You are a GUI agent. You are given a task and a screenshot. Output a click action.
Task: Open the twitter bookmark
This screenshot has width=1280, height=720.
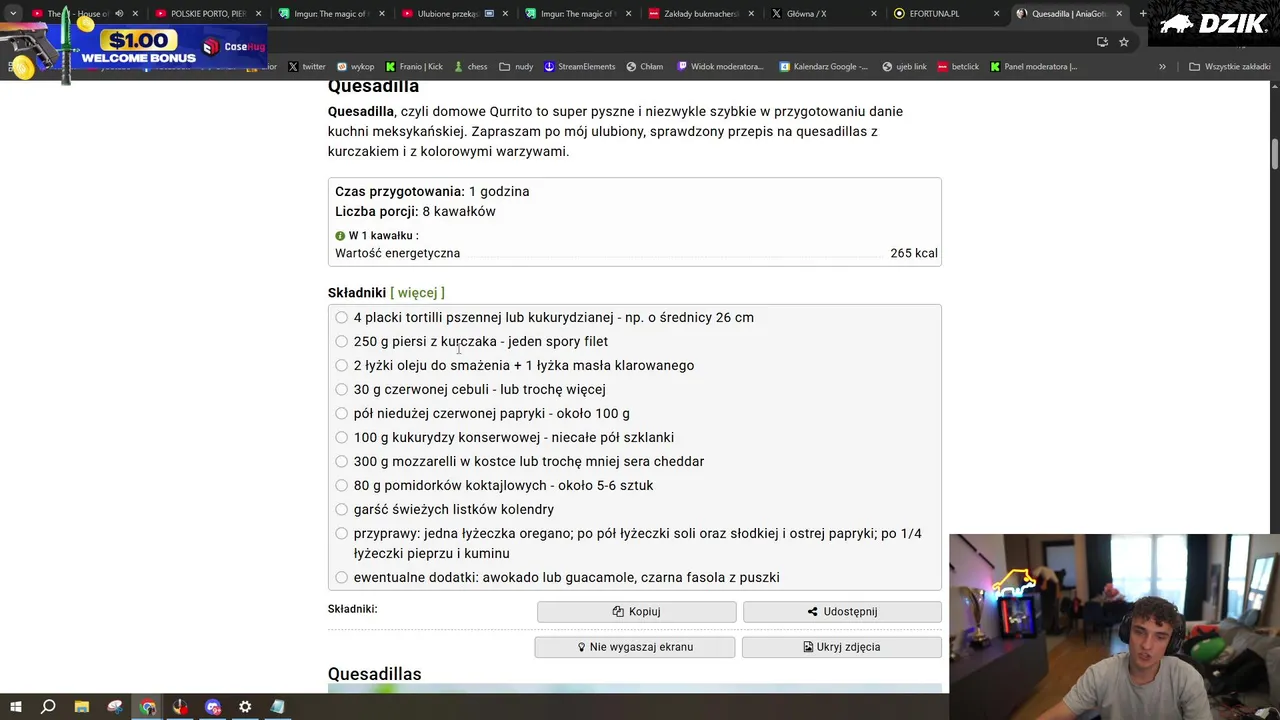click(307, 67)
